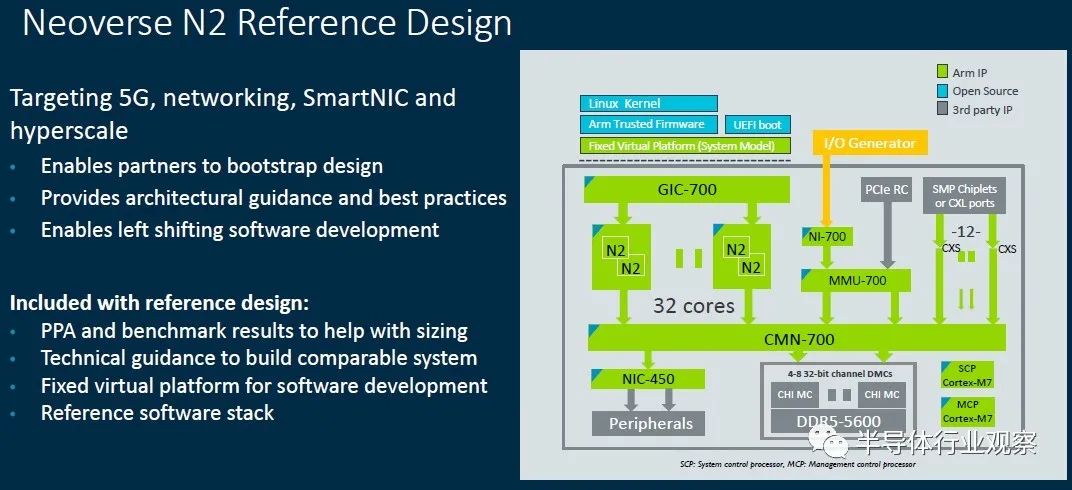Click the SCP Cortex-M7 block
1072x490 pixels.
967,374
